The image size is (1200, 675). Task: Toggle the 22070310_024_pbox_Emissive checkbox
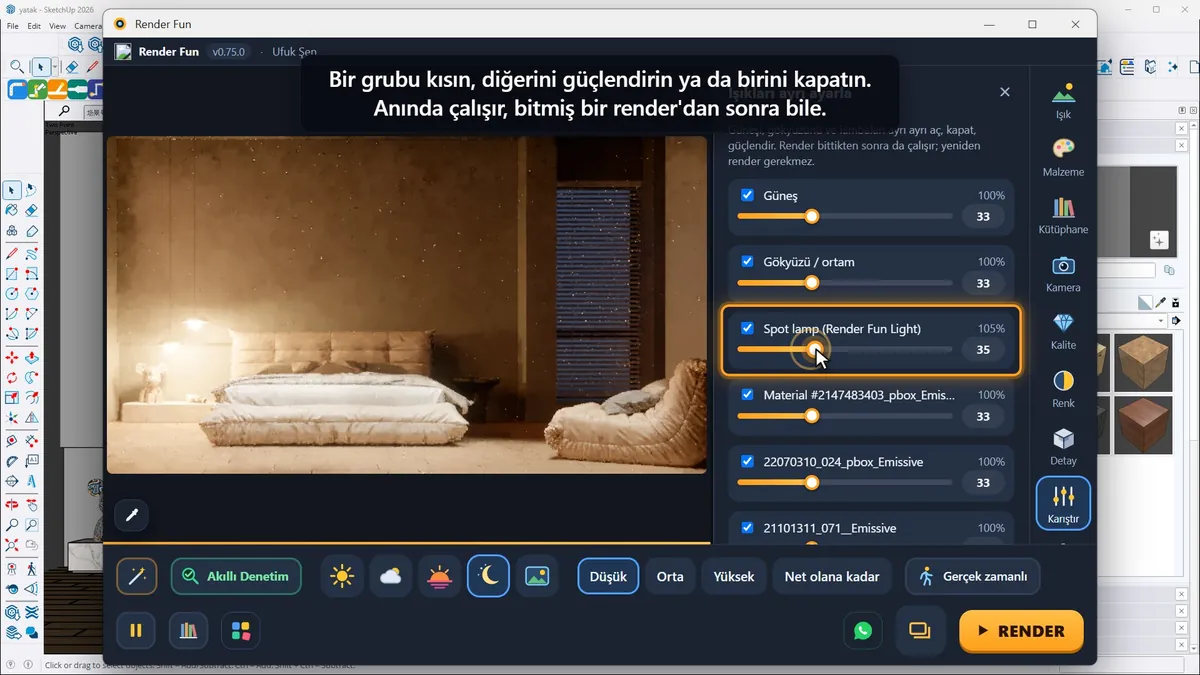(x=747, y=461)
